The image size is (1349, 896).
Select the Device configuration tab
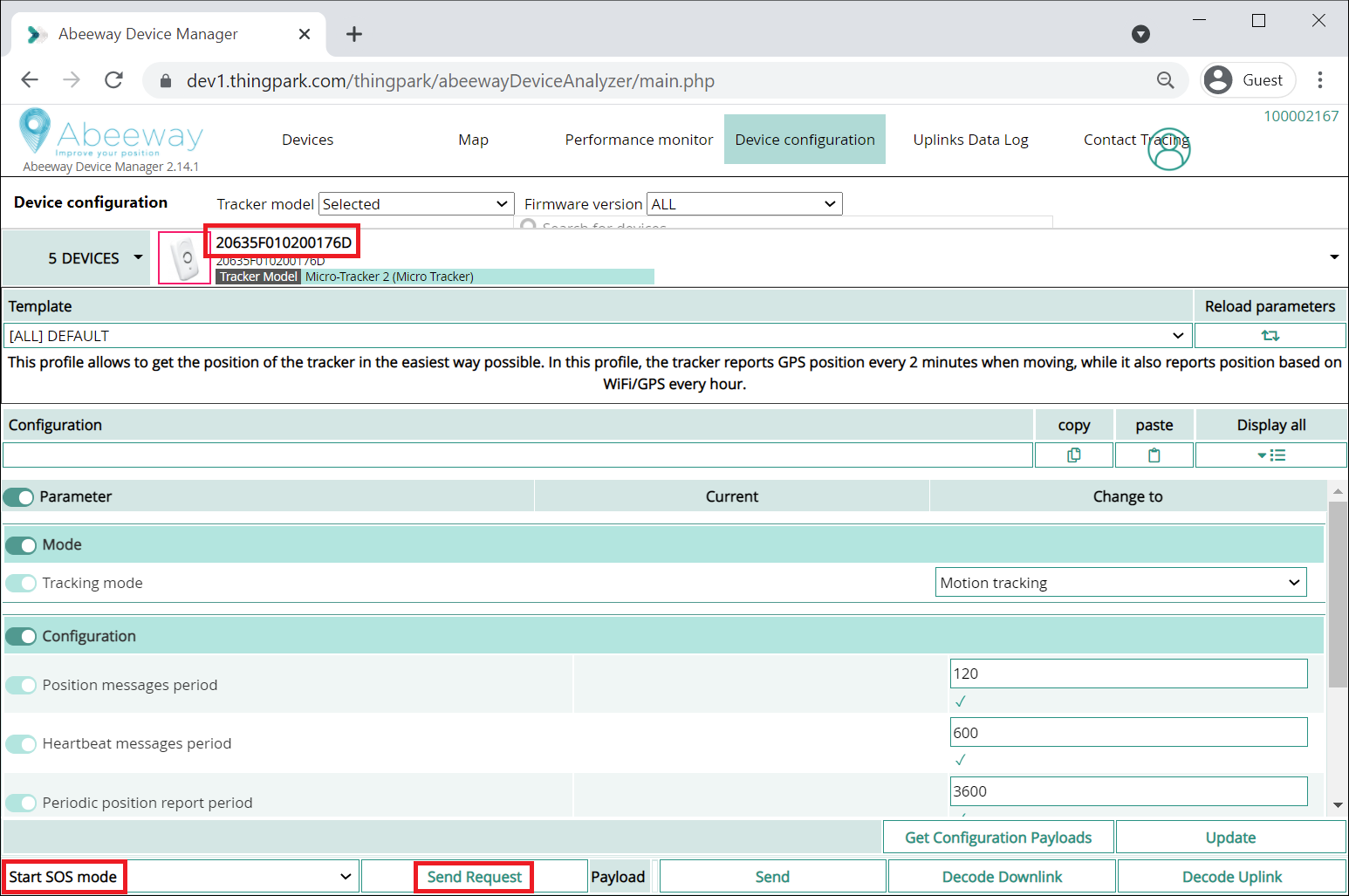pos(805,140)
